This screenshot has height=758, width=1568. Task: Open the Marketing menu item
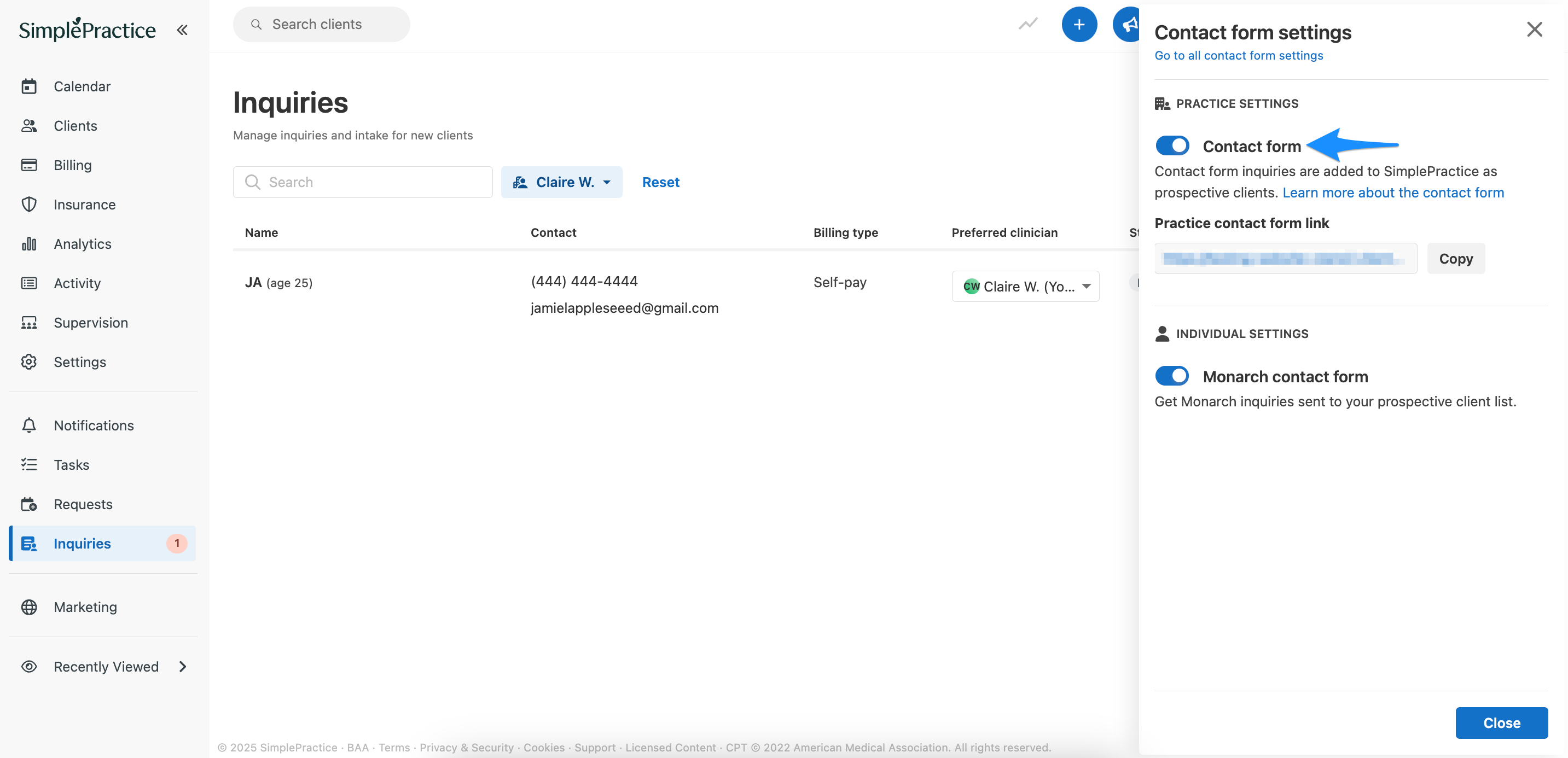[x=85, y=607]
